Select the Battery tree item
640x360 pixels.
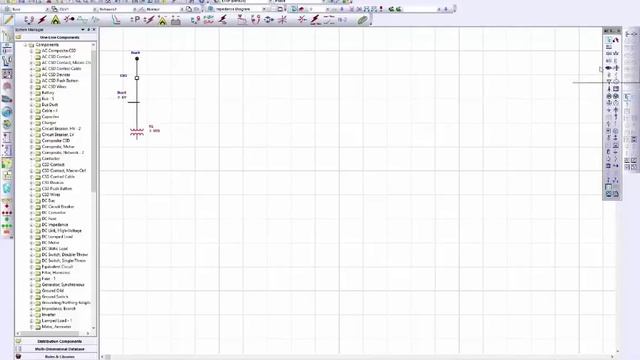(48, 93)
